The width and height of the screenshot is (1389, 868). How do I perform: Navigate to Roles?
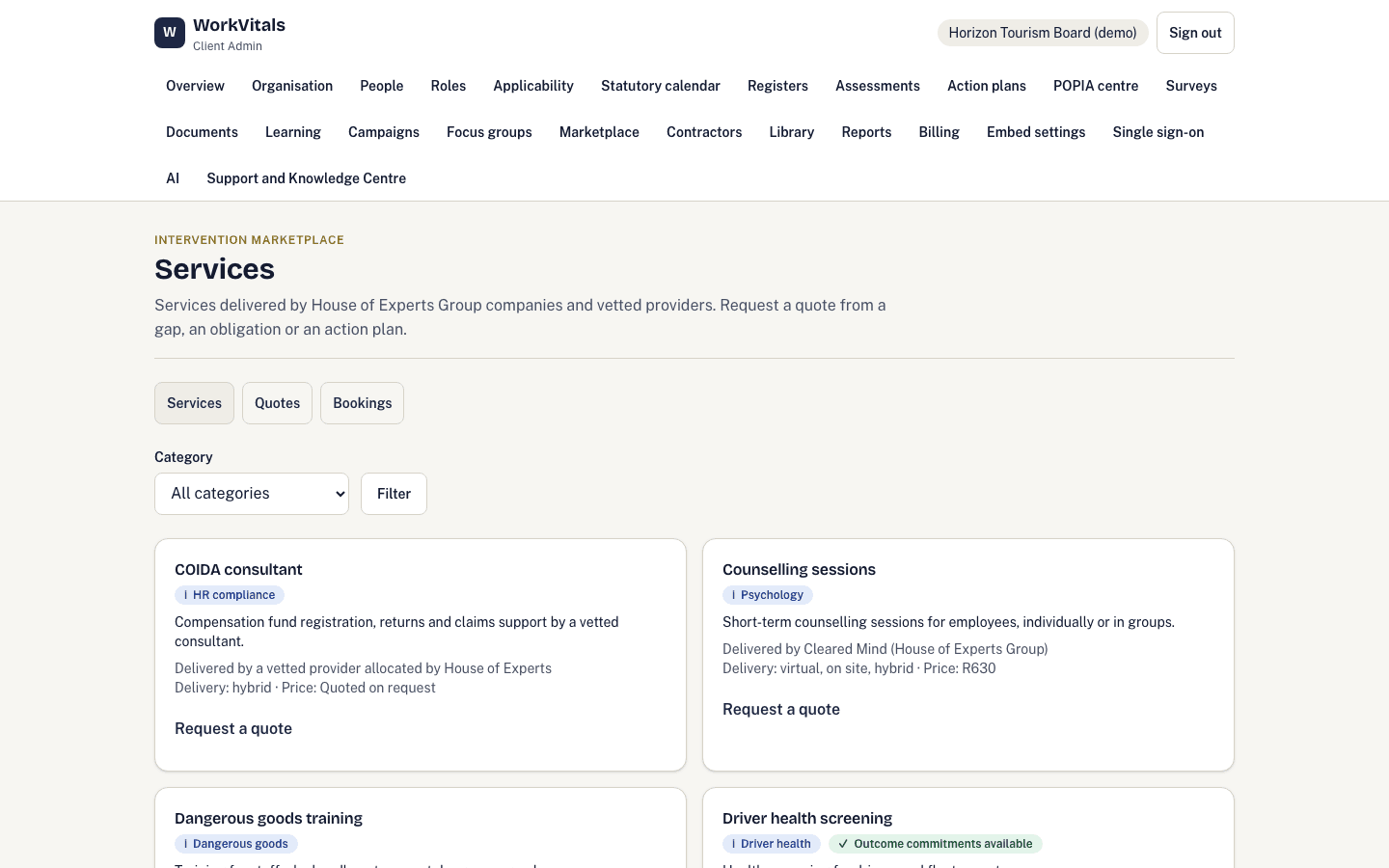coord(449,86)
